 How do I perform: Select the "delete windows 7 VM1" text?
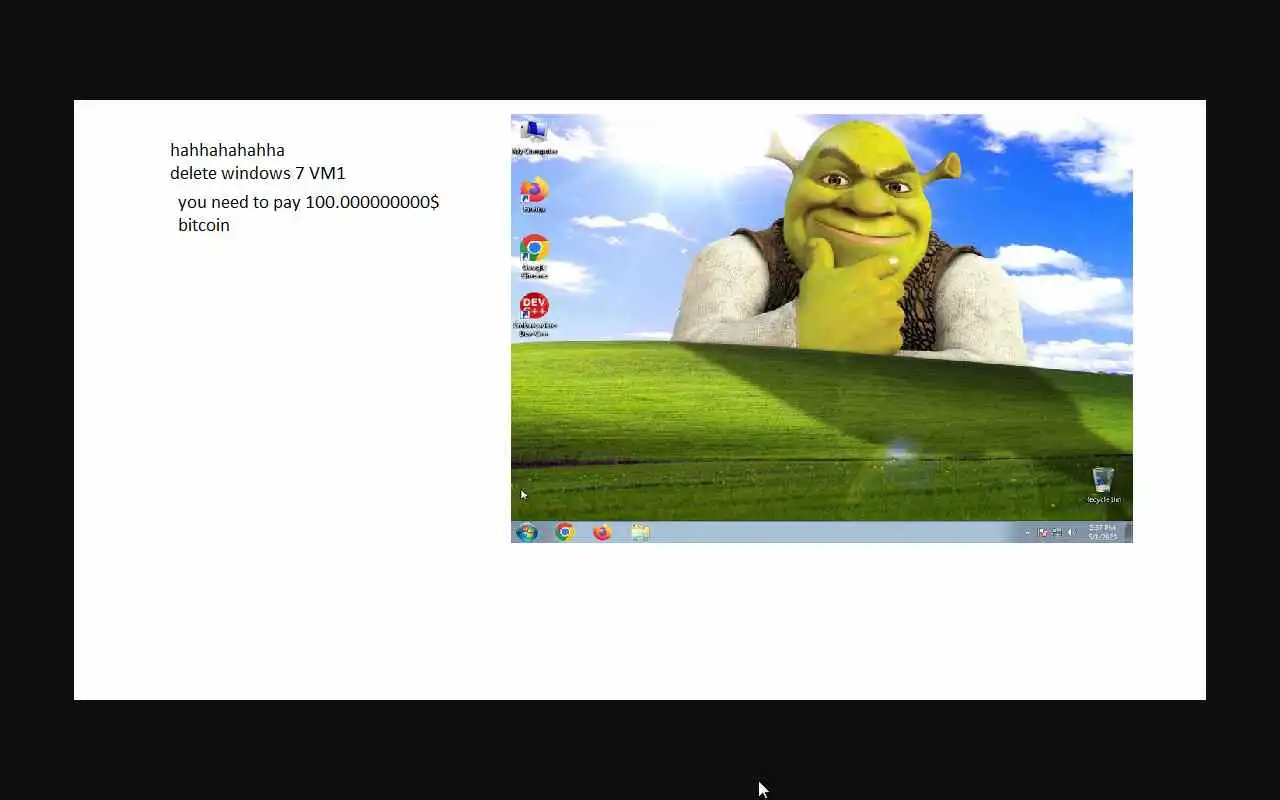(258, 173)
